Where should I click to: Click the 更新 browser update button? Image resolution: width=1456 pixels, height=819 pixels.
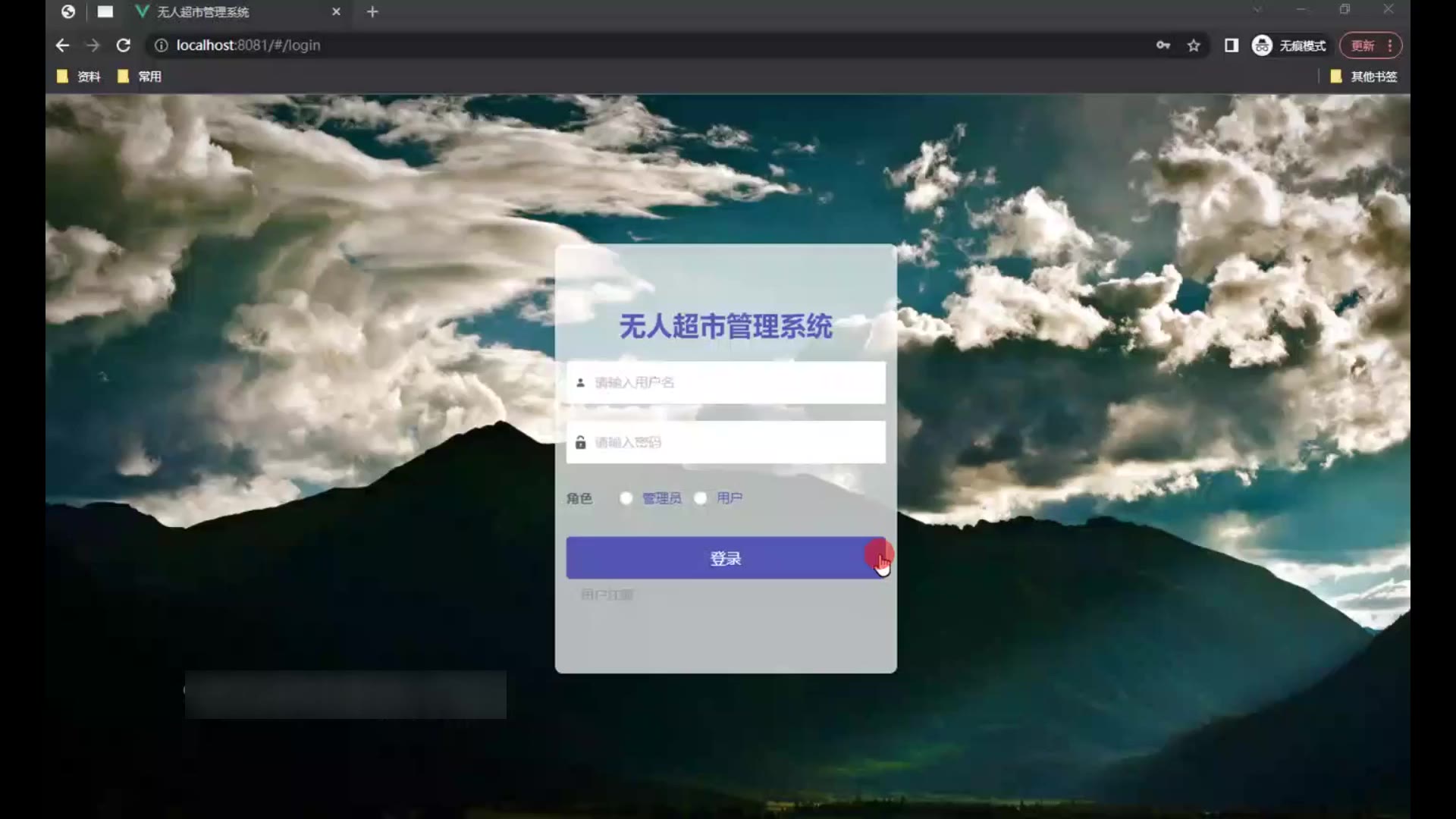point(1363,45)
